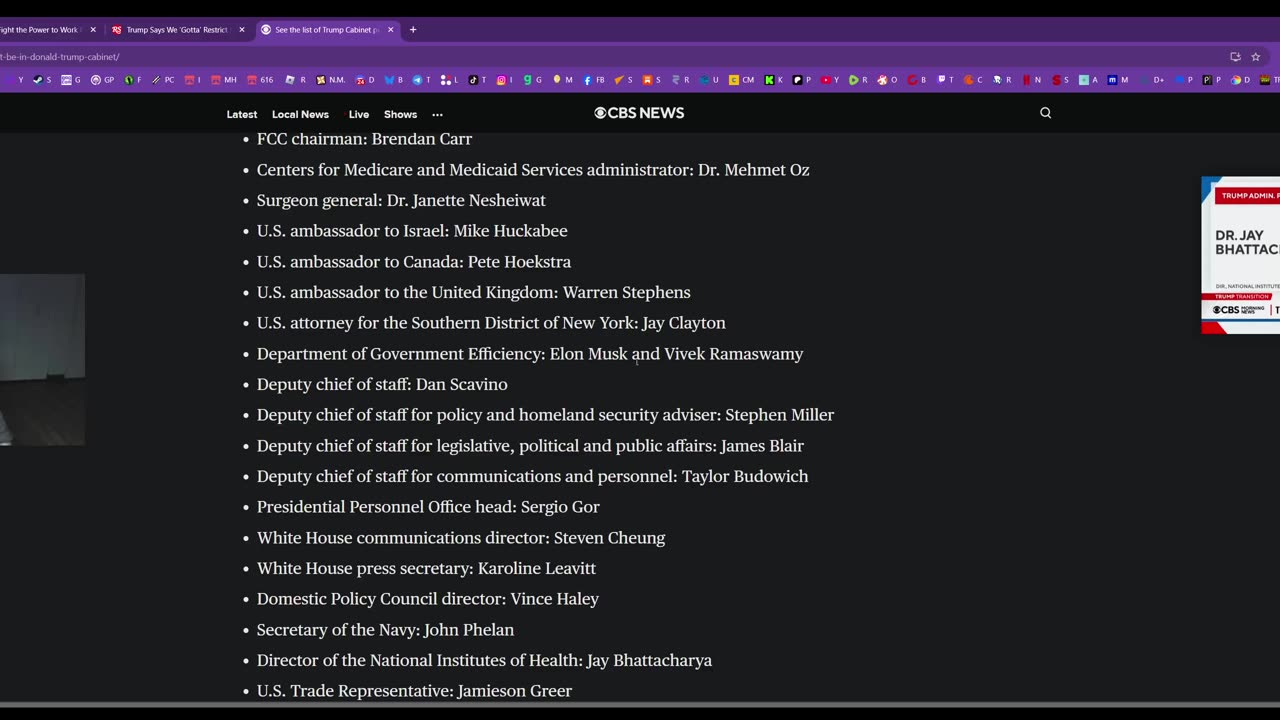Click the 'Stephen Miller' entry
Image resolution: width=1280 pixels, height=720 pixels.
pos(545,415)
